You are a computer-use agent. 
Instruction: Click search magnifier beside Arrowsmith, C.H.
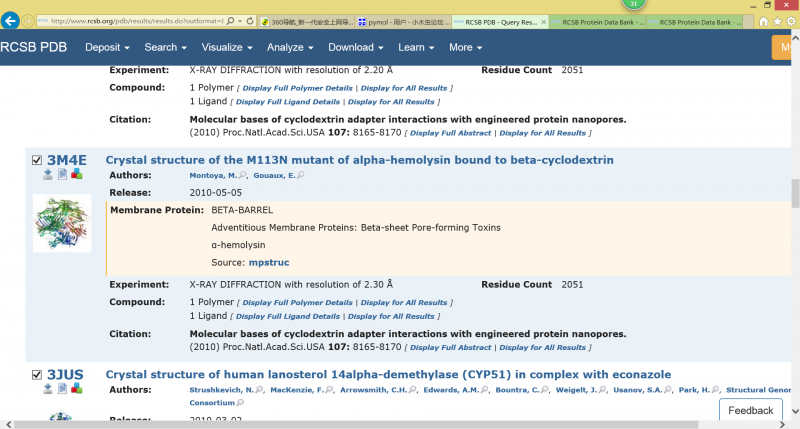click(413, 390)
